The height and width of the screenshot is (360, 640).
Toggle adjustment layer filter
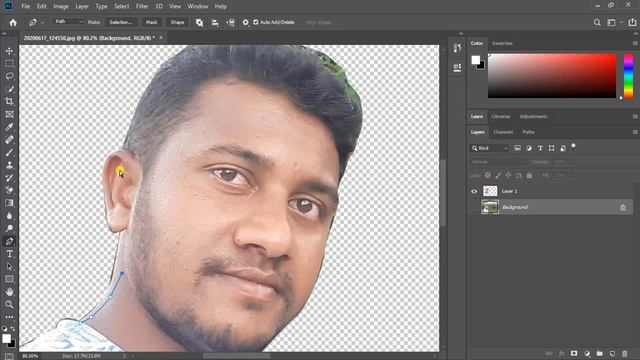pyautogui.click(x=529, y=148)
